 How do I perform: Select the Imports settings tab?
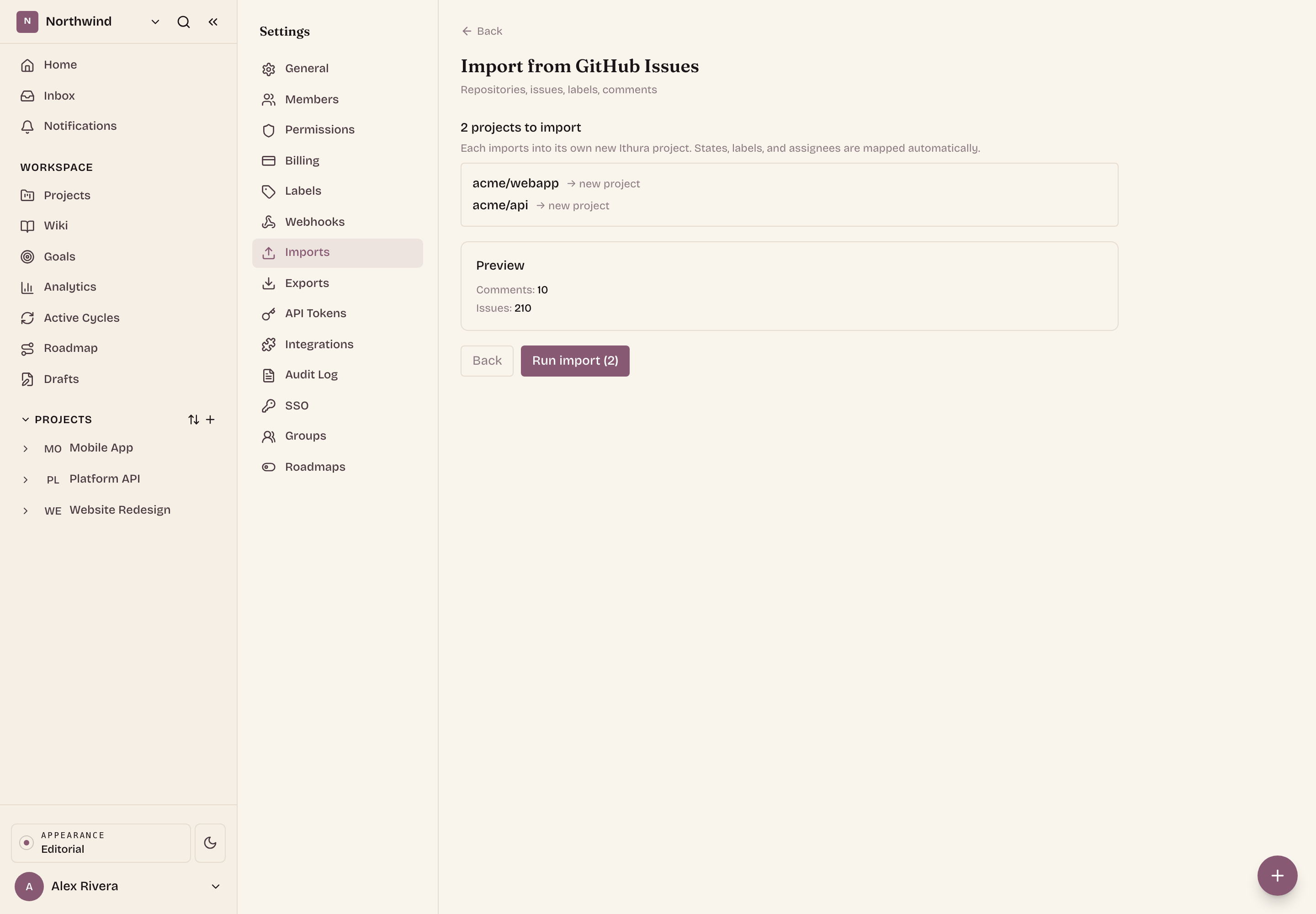(x=337, y=253)
